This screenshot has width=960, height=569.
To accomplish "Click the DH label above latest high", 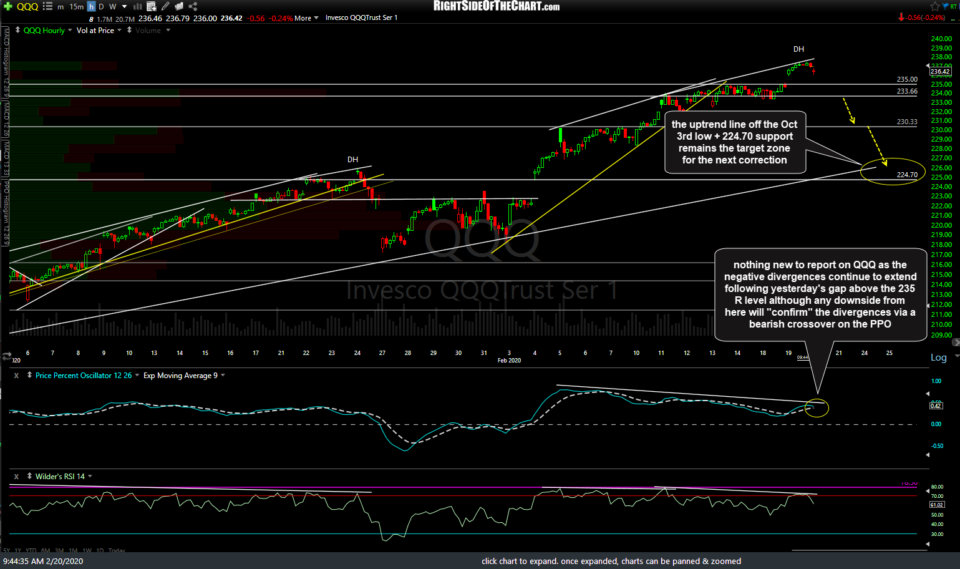I will coord(798,49).
